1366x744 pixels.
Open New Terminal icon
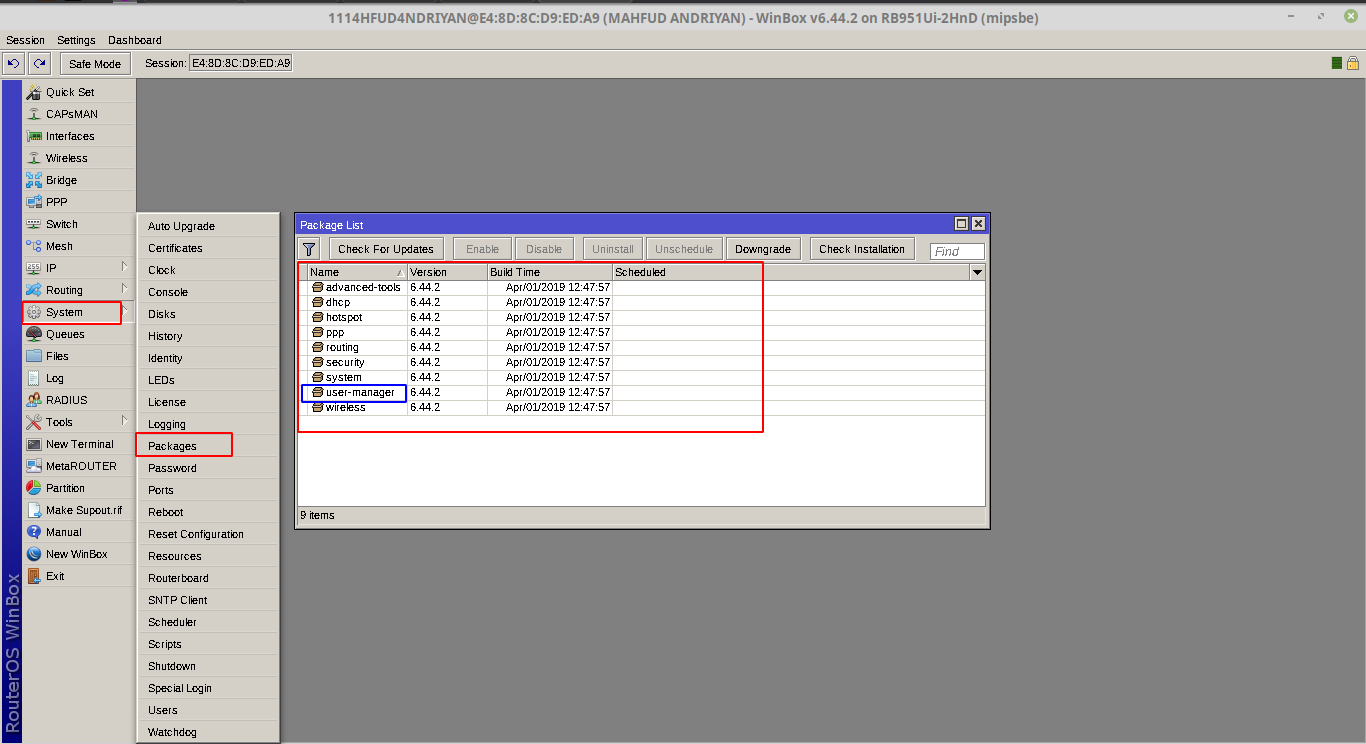coord(34,444)
